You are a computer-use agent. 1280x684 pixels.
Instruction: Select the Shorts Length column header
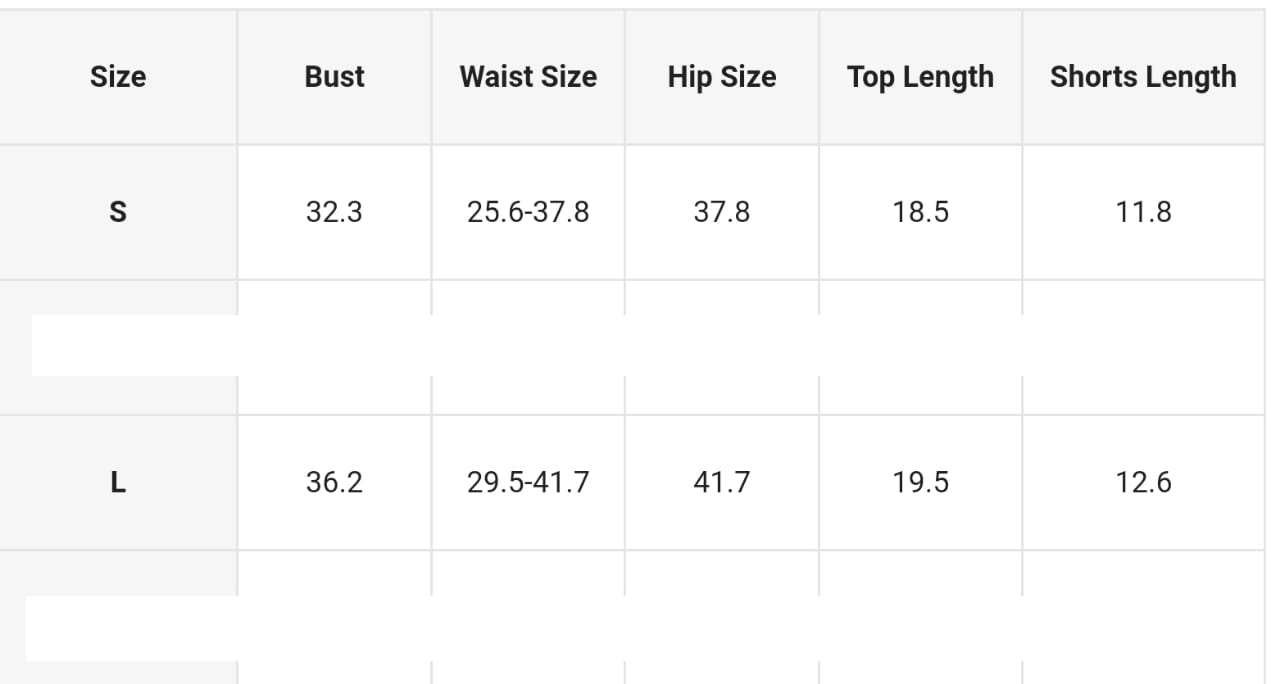[1143, 77]
